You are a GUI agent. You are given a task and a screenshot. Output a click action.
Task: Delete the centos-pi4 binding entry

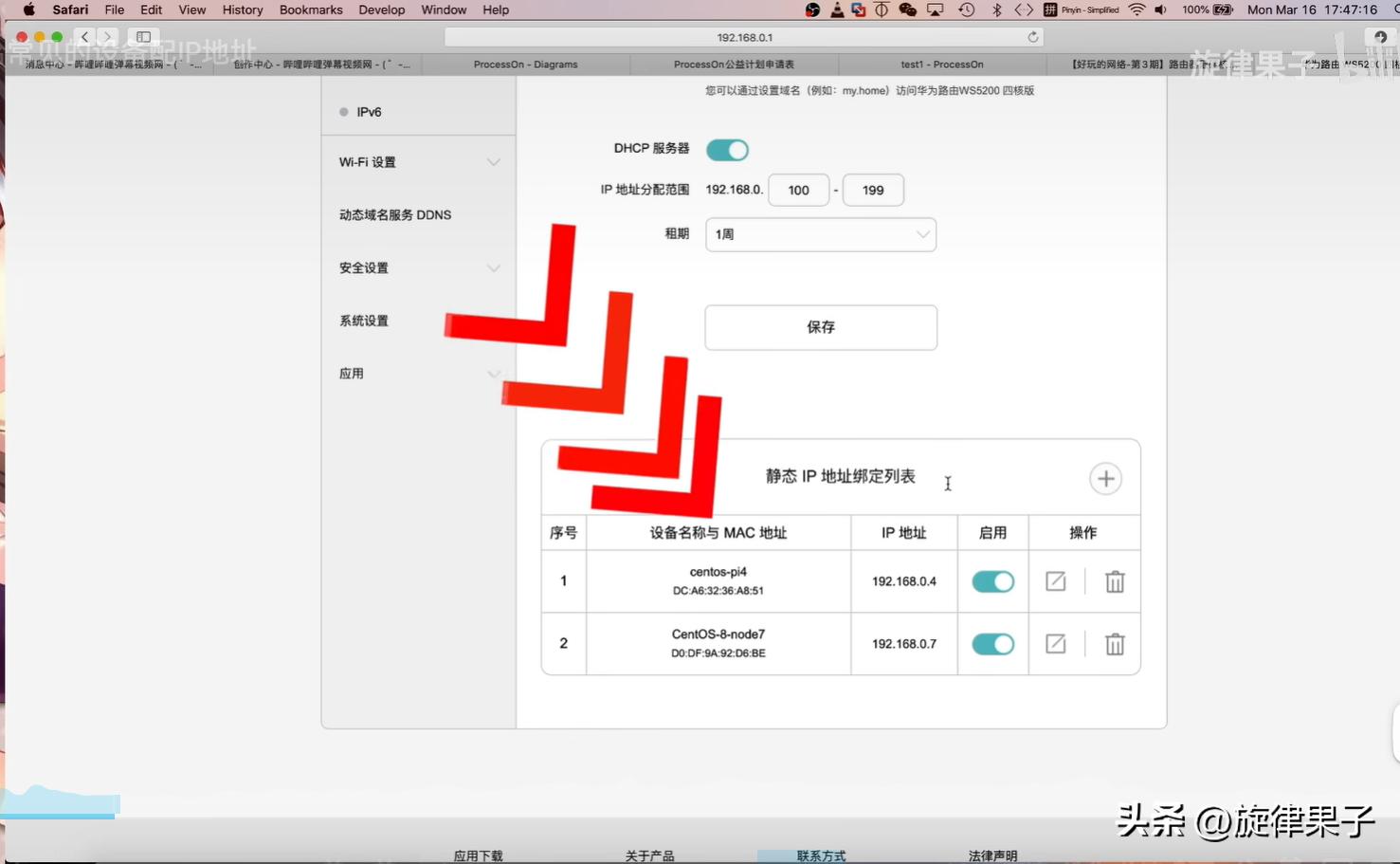coord(1115,581)
